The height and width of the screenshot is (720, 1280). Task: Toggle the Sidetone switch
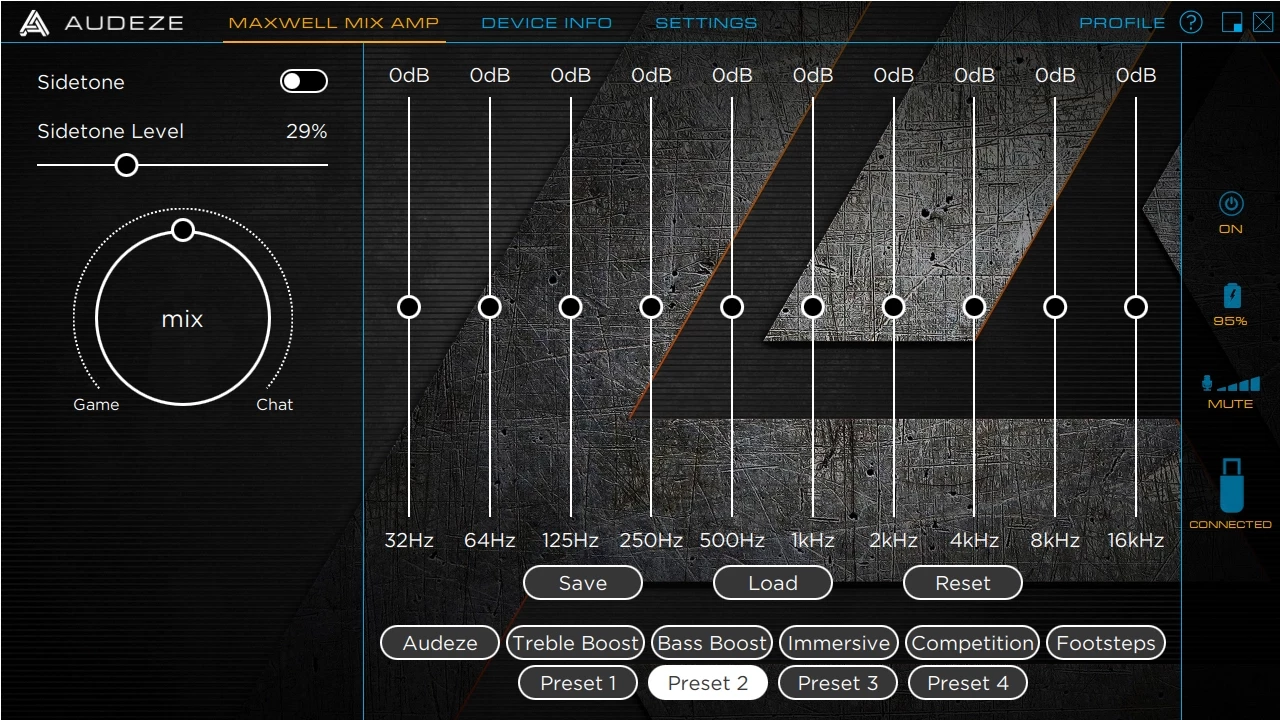coord(304,82)
